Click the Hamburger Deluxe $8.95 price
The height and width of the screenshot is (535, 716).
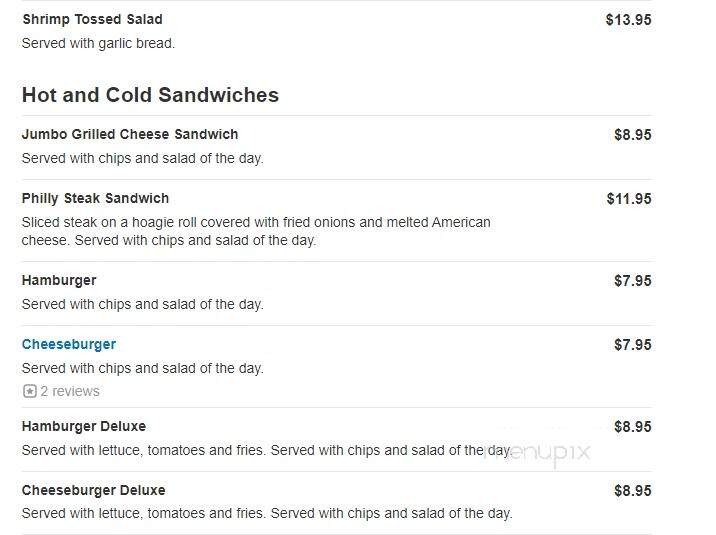tap(632, 427)
